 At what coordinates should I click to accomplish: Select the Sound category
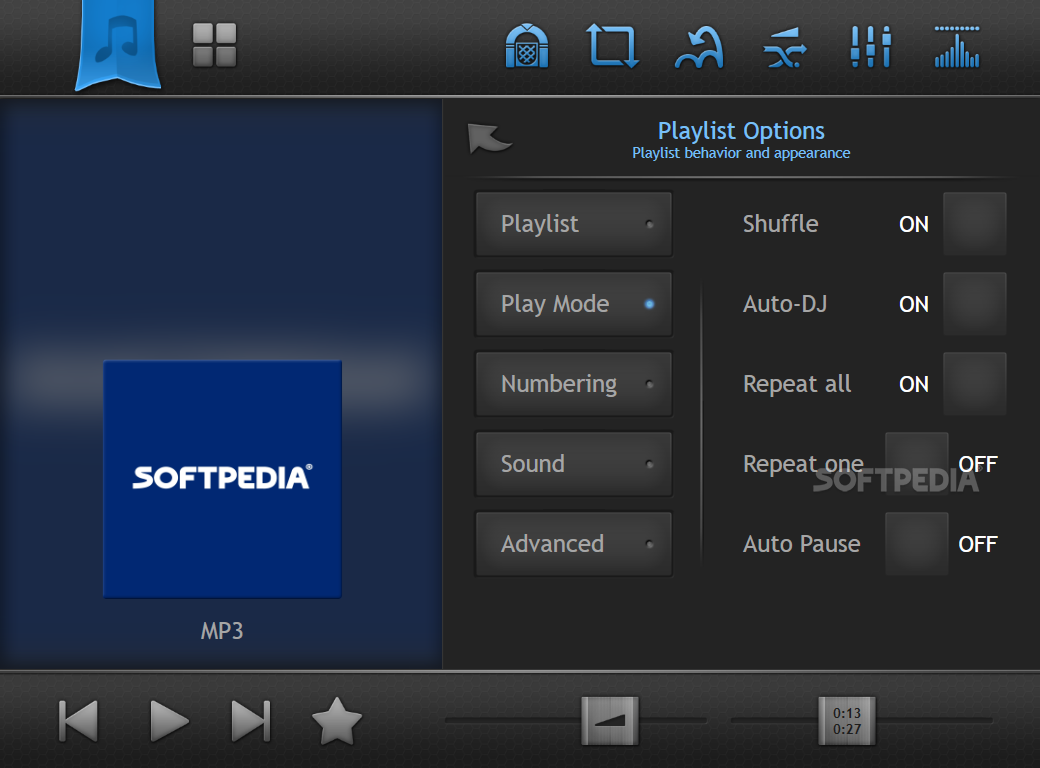(574, 464)
